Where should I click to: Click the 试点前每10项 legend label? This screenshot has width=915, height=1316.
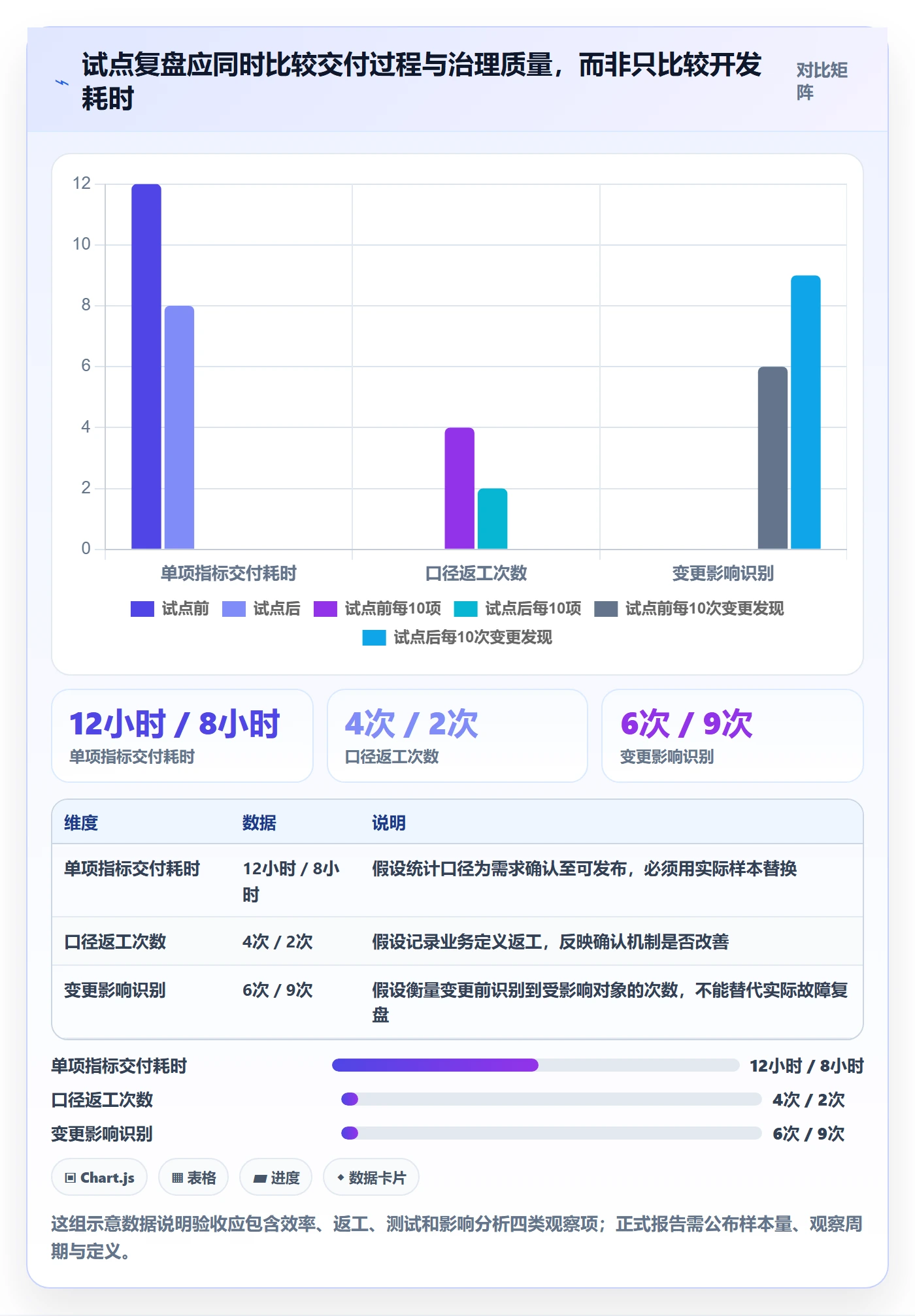click(x=393, y=609)
